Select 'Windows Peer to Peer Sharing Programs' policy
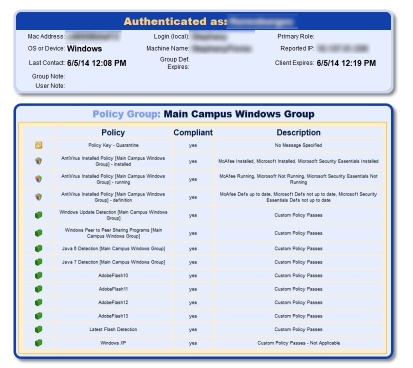The width and height of the screenshot is (413, 368). click(113, 233)
